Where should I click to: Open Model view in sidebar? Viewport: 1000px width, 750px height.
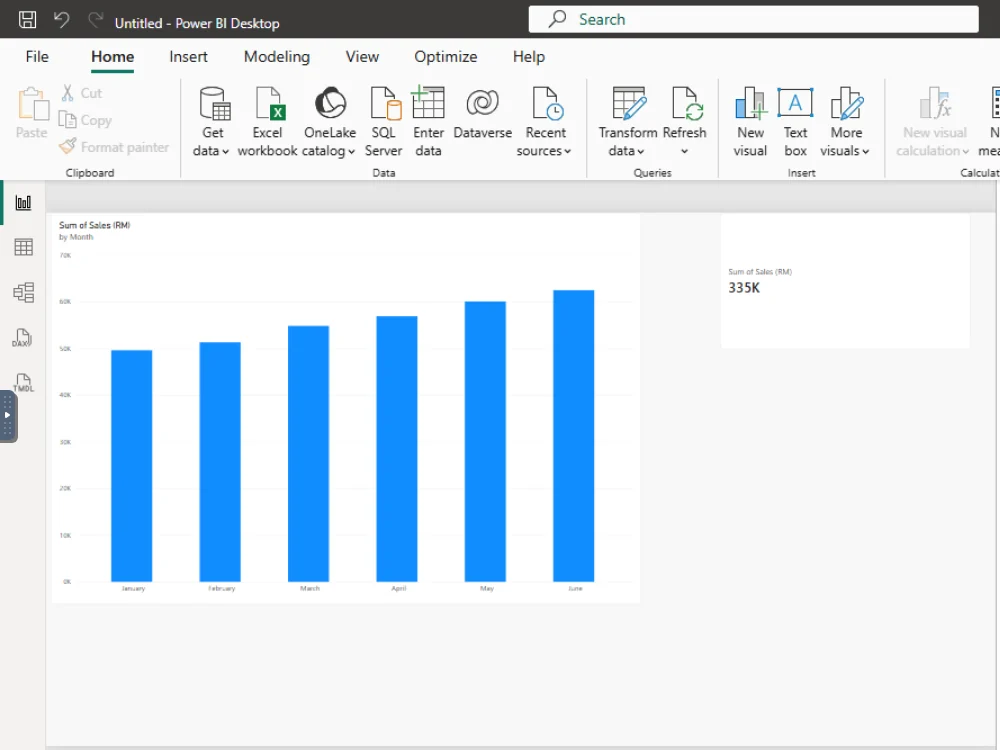coord(24,292)
